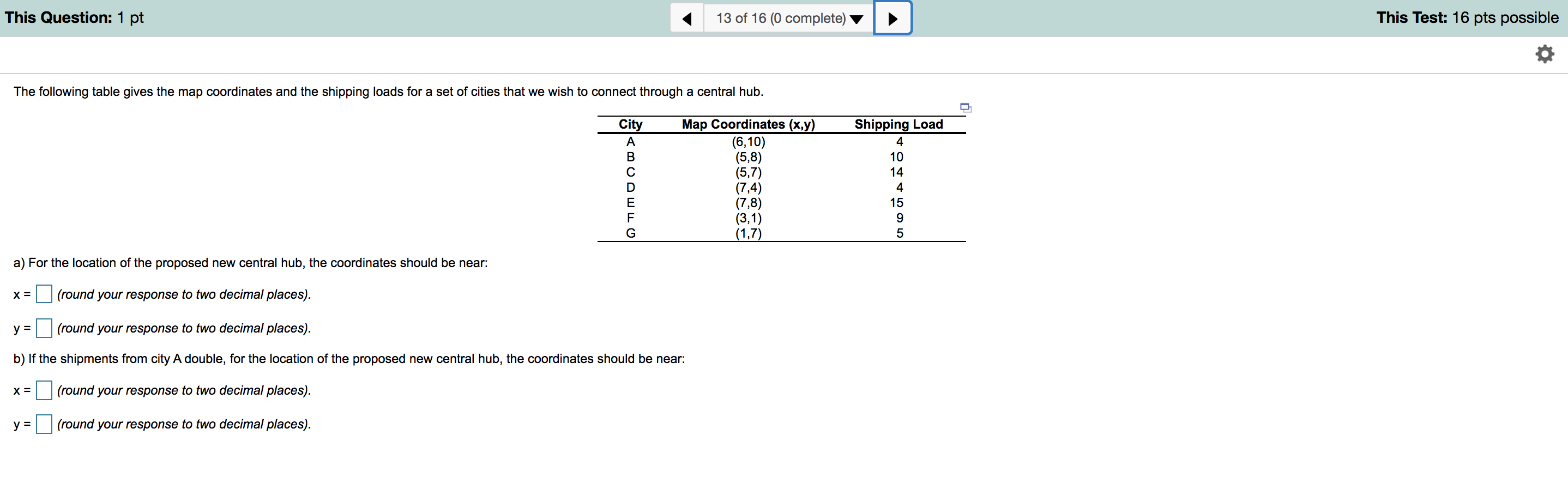Select the 'Map Coordinates (x,y)' header
This screenshot has width=1568, height=483.
pyautogui.click(x=748, y=124)
